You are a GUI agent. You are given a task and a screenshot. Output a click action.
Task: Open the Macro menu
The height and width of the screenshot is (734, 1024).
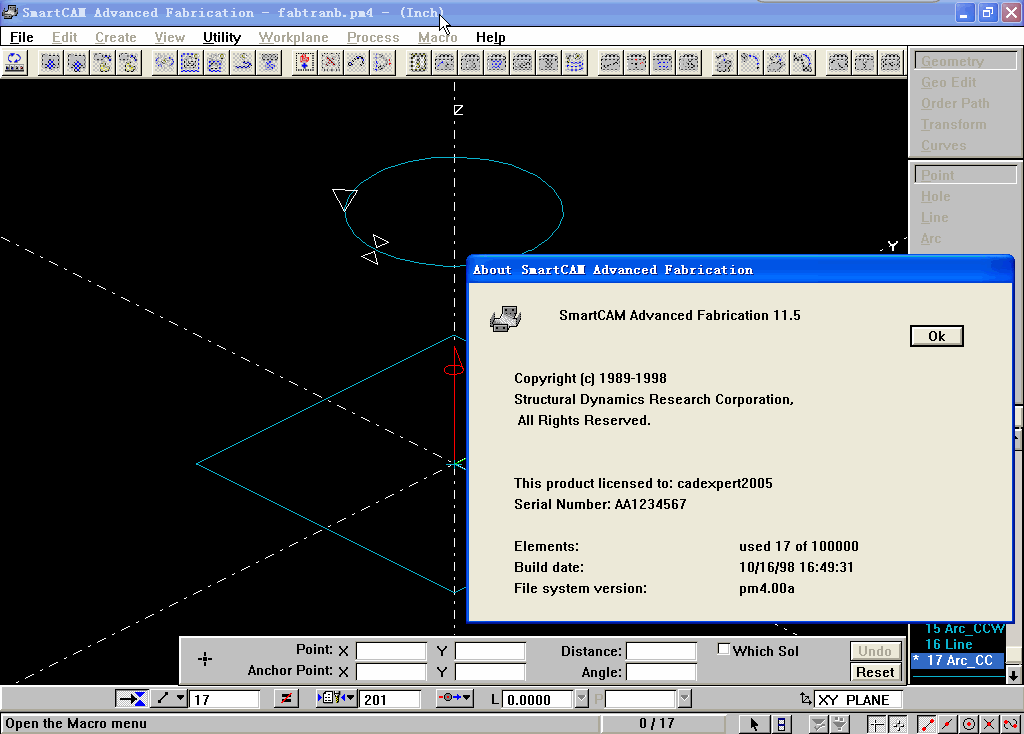click(438, 37)
